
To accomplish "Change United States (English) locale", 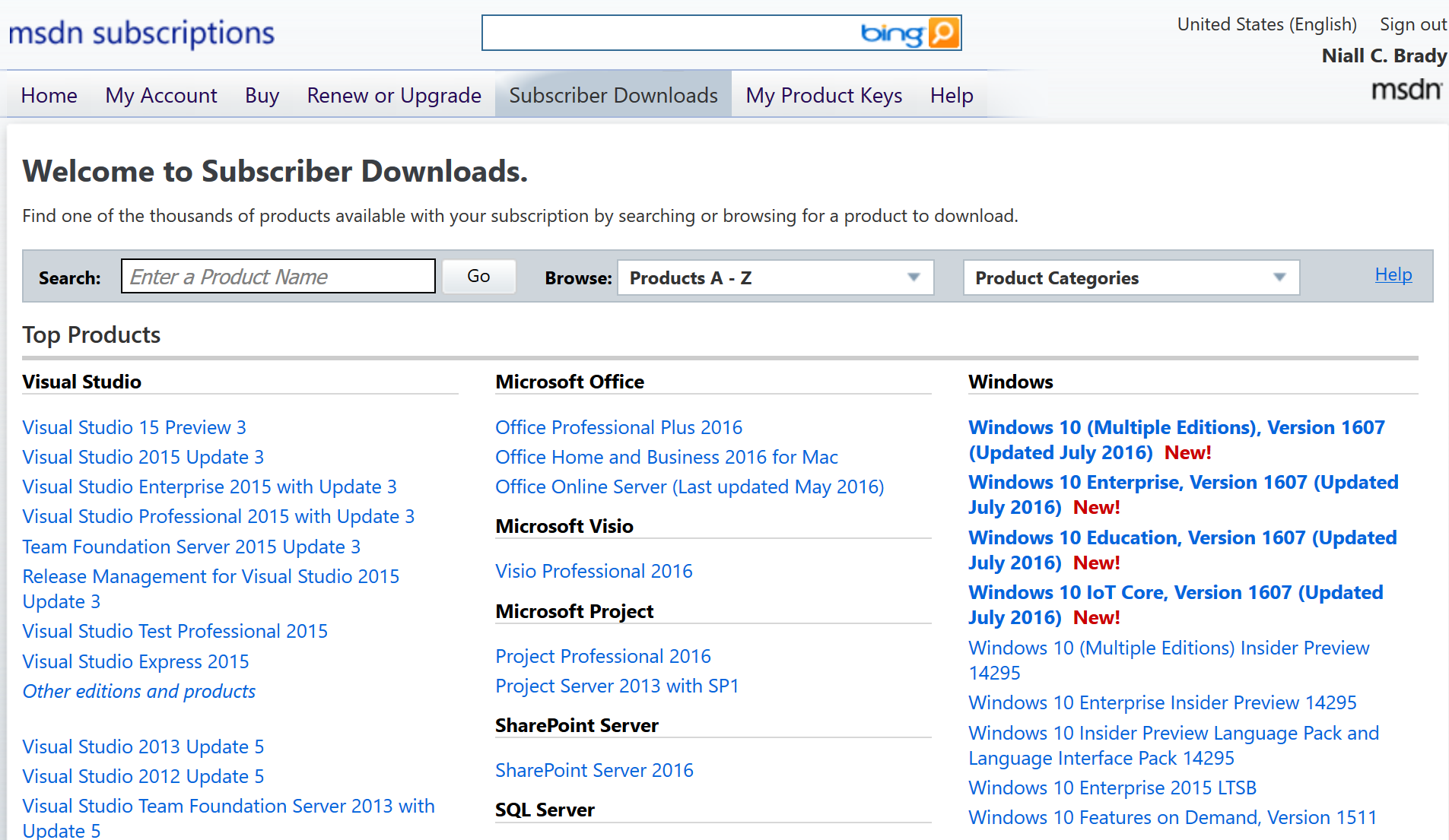I will pos(1266,24).
